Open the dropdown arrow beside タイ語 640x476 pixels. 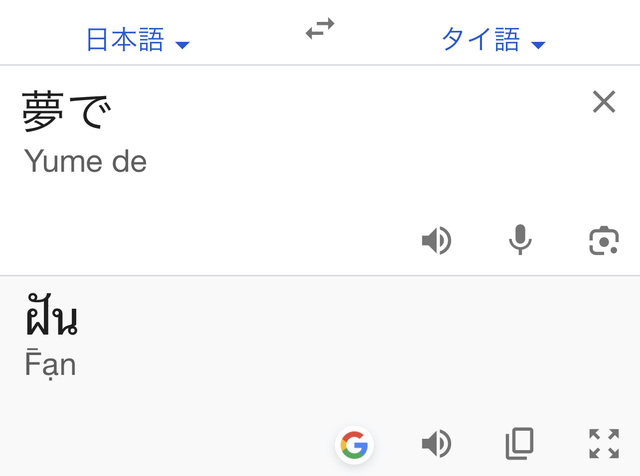(x=538, y=45)
